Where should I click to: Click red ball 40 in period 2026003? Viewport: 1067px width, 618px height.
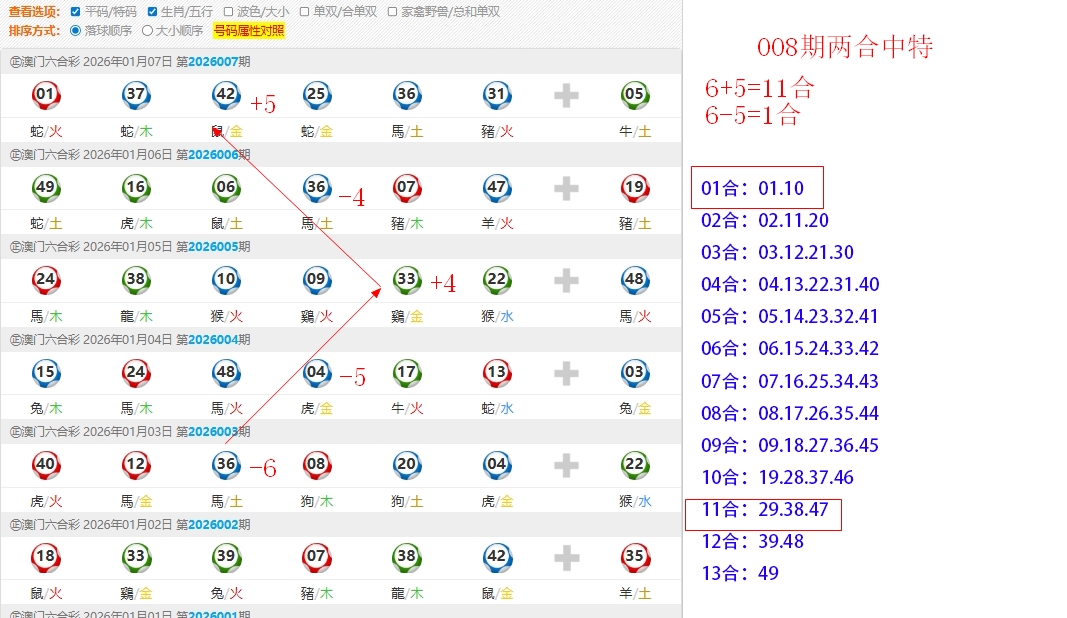(46, 464)
